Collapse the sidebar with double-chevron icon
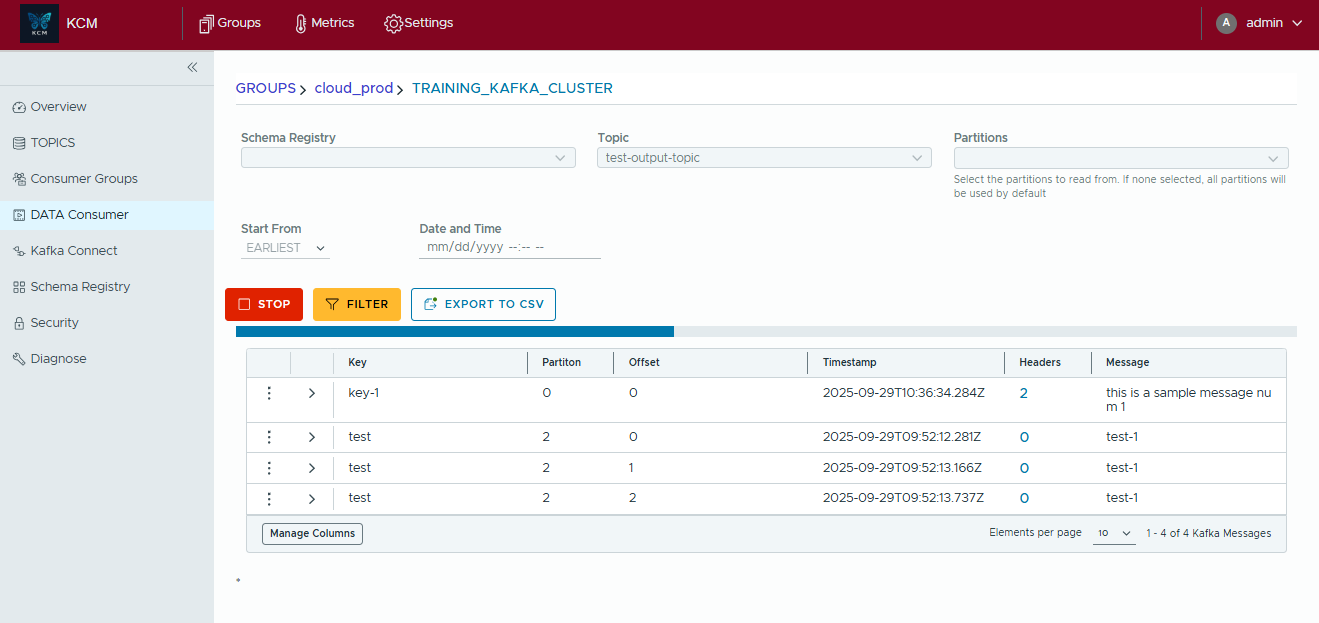This screenshot has height=623, width=1319. coord(192,67)
